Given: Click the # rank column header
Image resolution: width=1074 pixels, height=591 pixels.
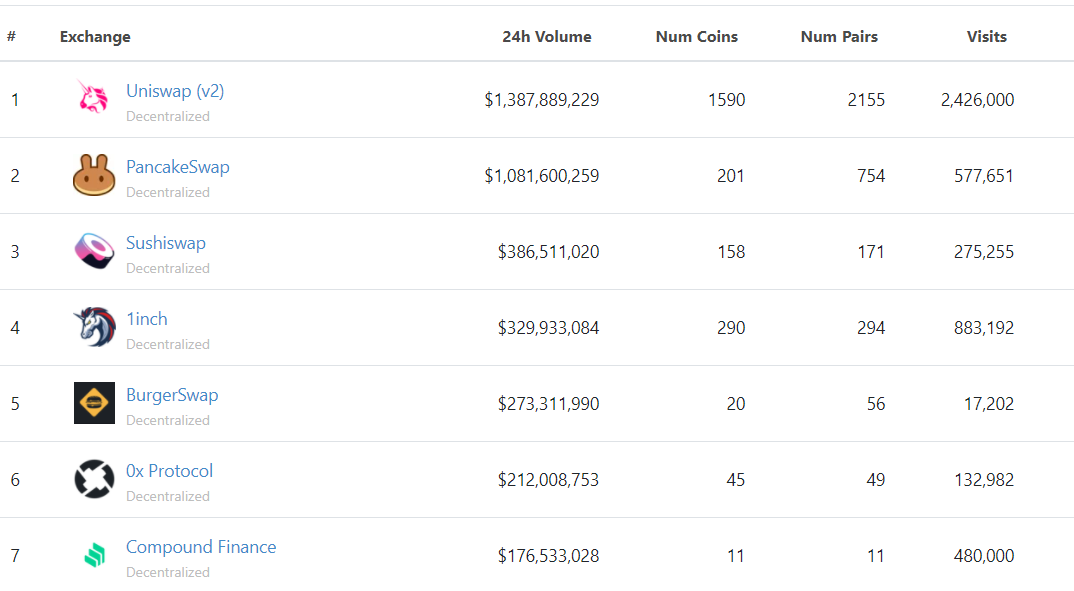Looking at the screenshot, I should pyautogui.click(x=11, y=37).
